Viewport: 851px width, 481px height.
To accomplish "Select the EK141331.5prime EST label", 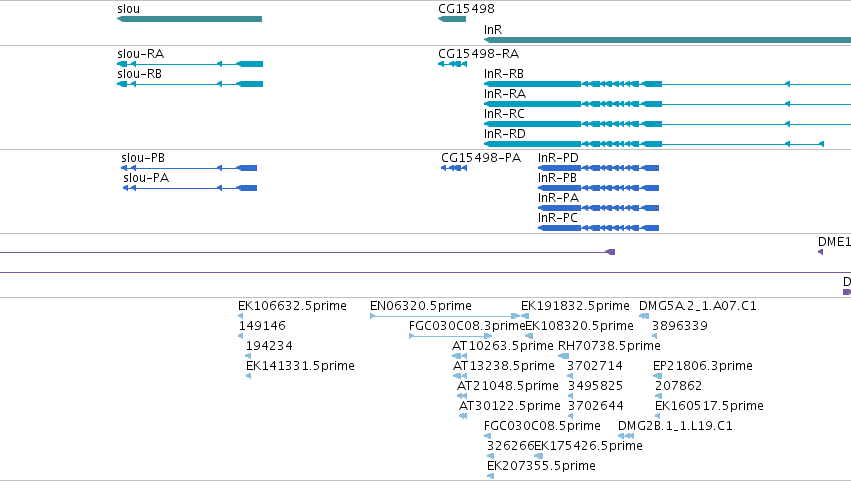I will (300, 366).
